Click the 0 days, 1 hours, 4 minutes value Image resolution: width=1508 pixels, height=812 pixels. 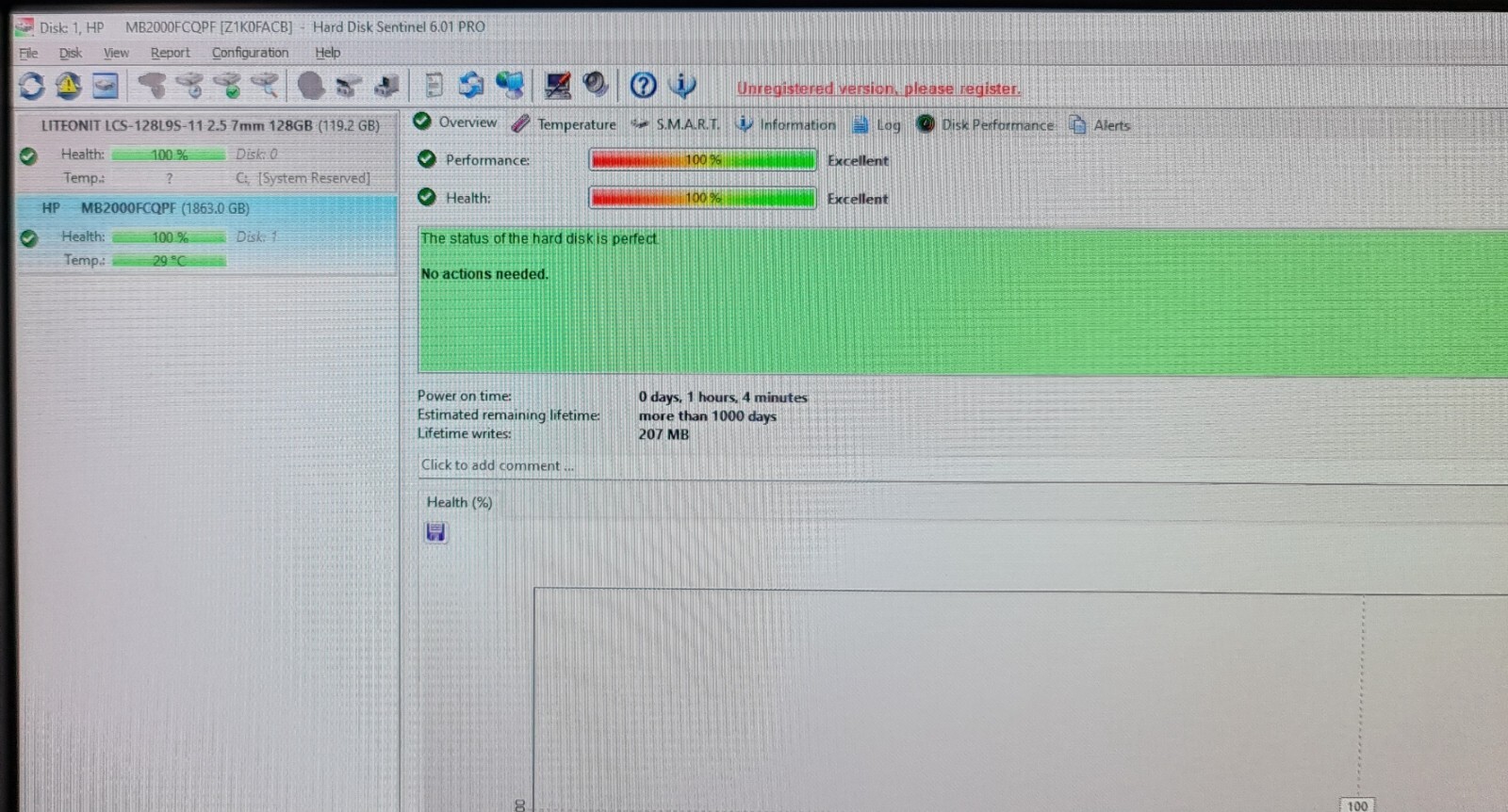point(723,398)
